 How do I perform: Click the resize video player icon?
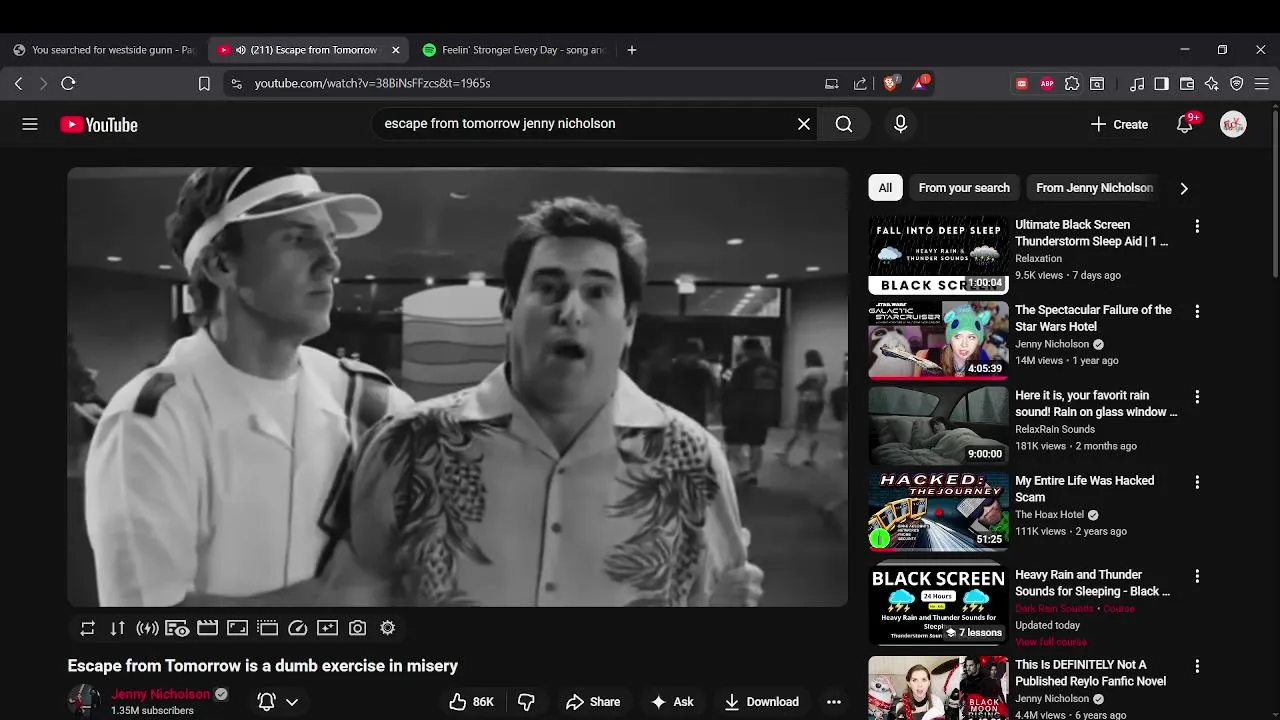coord(237,628)
